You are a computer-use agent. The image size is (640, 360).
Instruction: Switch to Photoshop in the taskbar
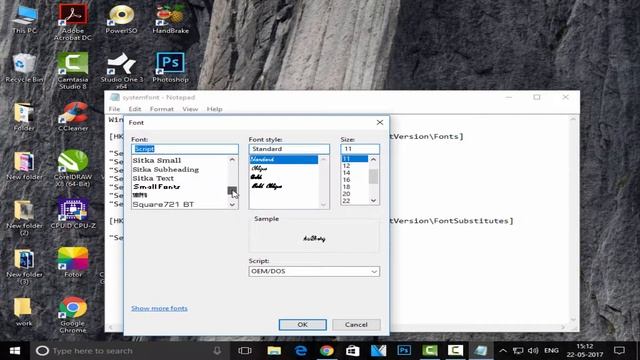pyautogui.click(x=404, y=351)
